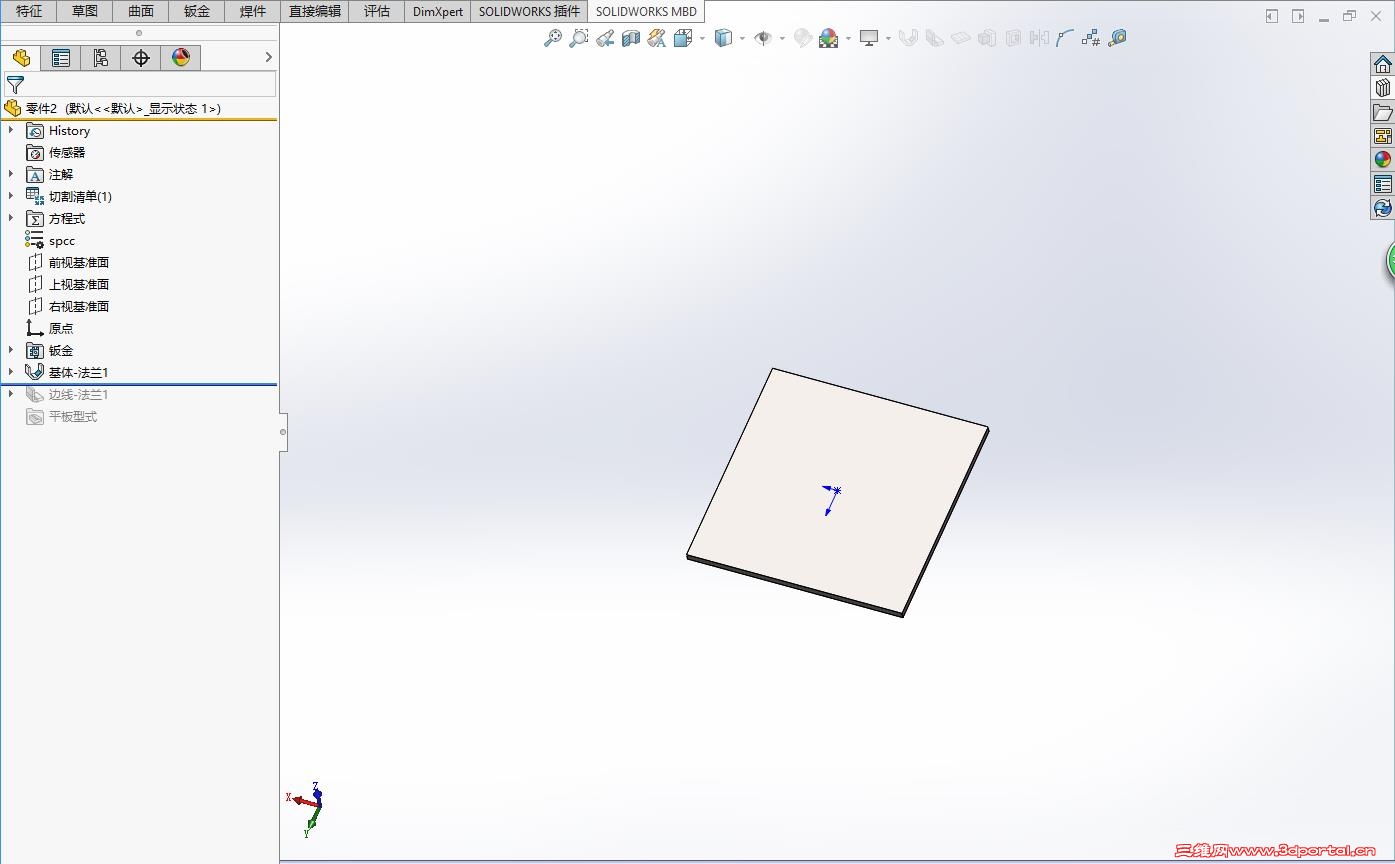Click the Previous View icon
This screenshot has height=864, width=1395.
pyautogui.click(x=604, y=38)
